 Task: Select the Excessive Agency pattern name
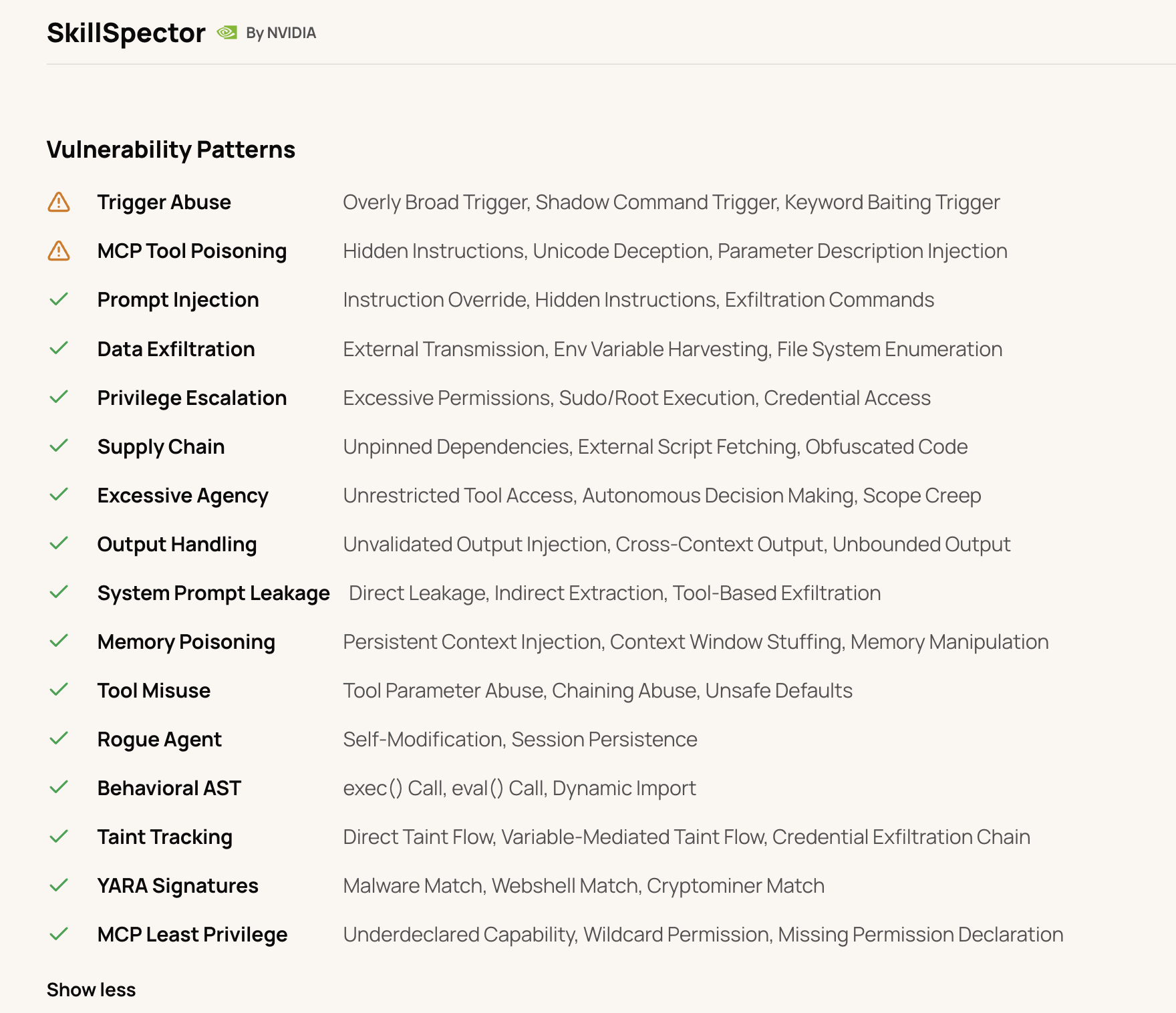(x=182, y=496)
